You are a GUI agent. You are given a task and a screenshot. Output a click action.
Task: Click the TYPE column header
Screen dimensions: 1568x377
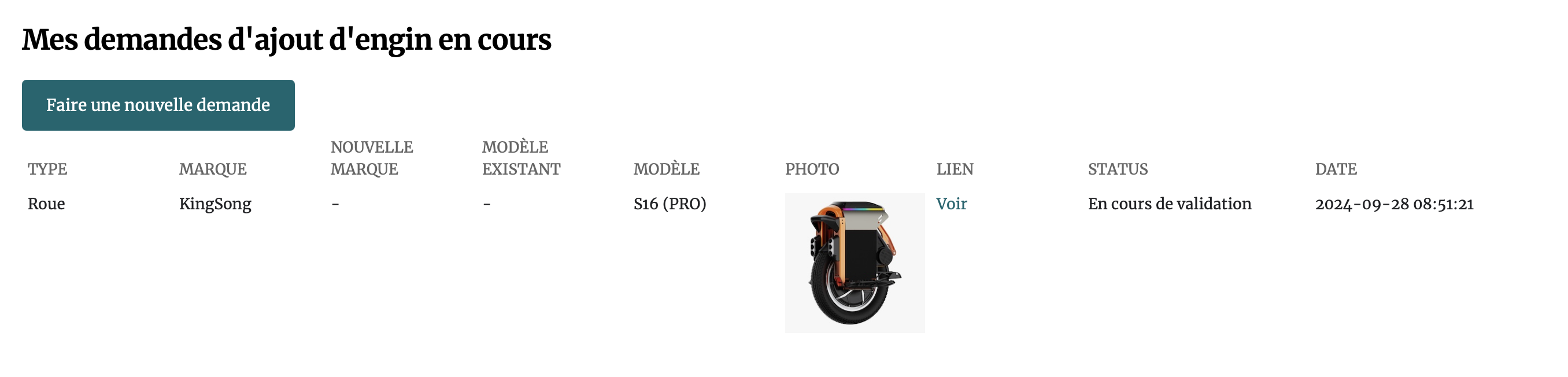tap(47, 169)
